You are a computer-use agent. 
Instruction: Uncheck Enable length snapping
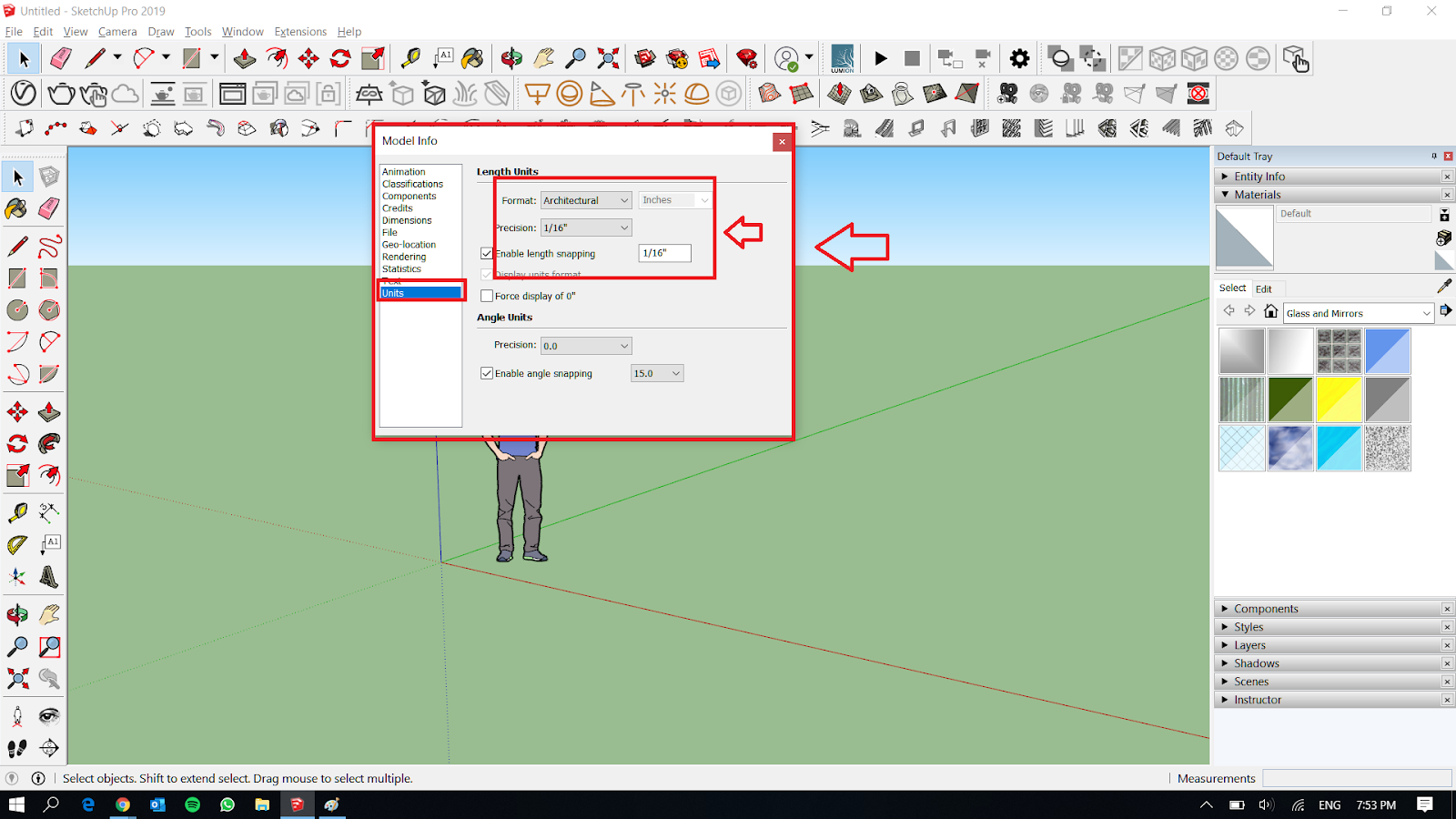coord(488,253)
